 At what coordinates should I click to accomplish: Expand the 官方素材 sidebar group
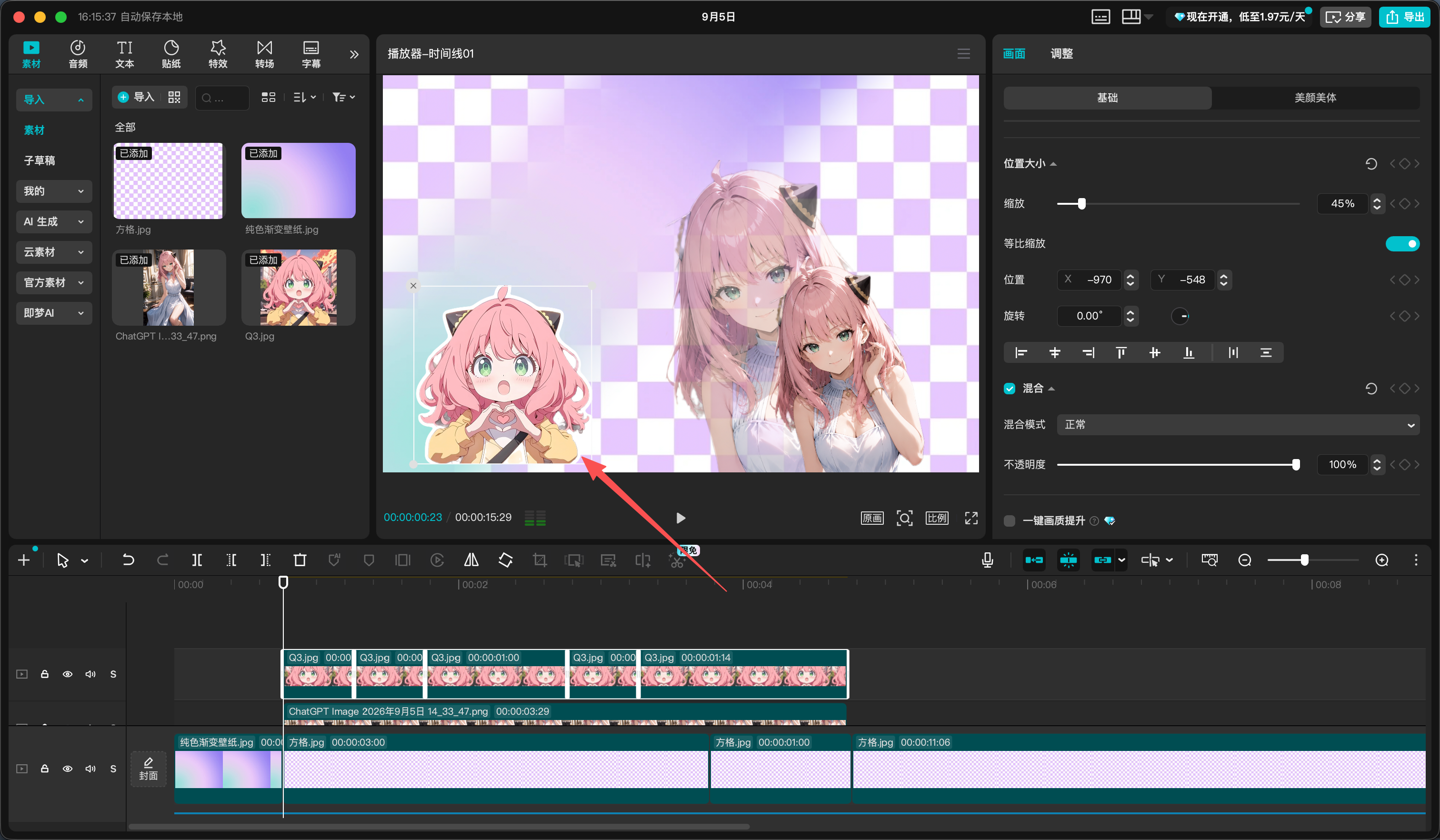click(x=54, y=282)
